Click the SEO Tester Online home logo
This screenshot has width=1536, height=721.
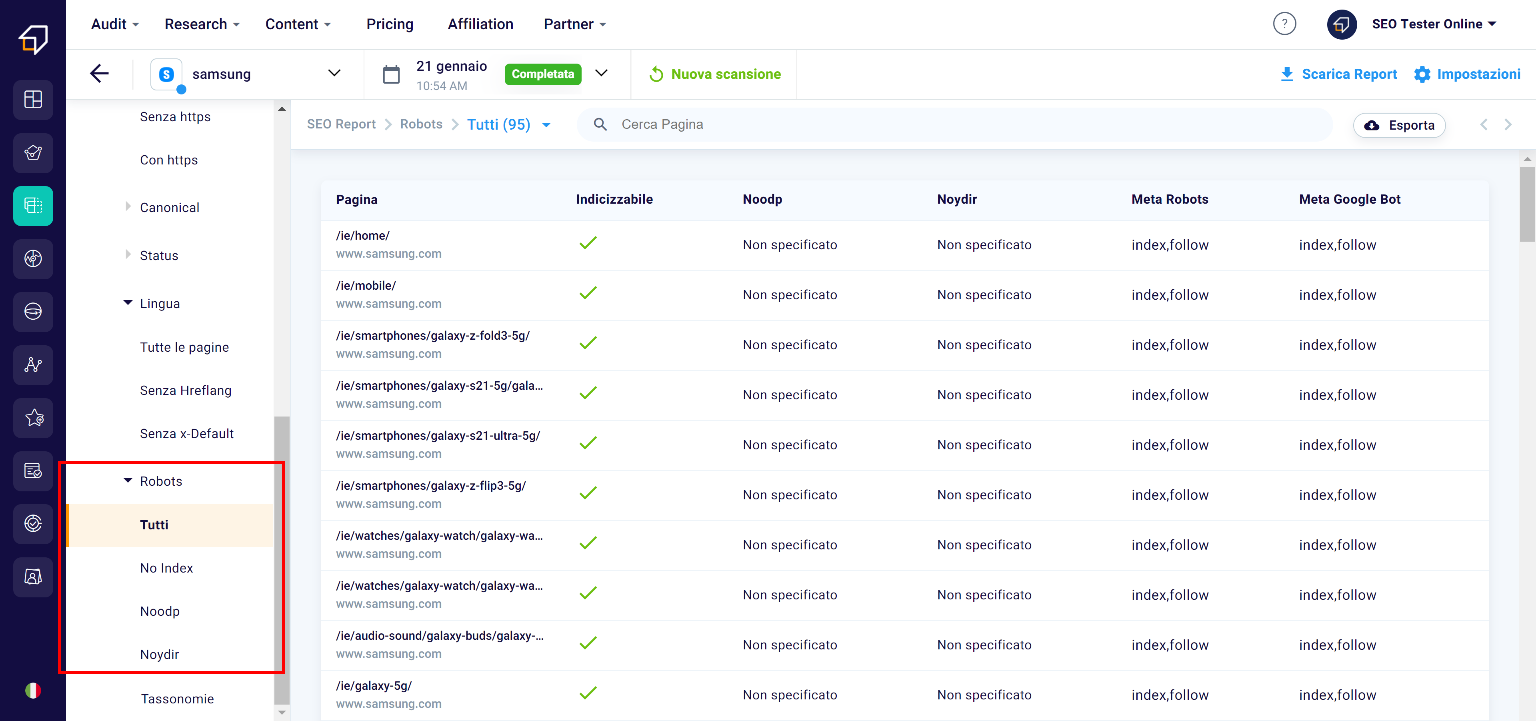tap(33, 38)
